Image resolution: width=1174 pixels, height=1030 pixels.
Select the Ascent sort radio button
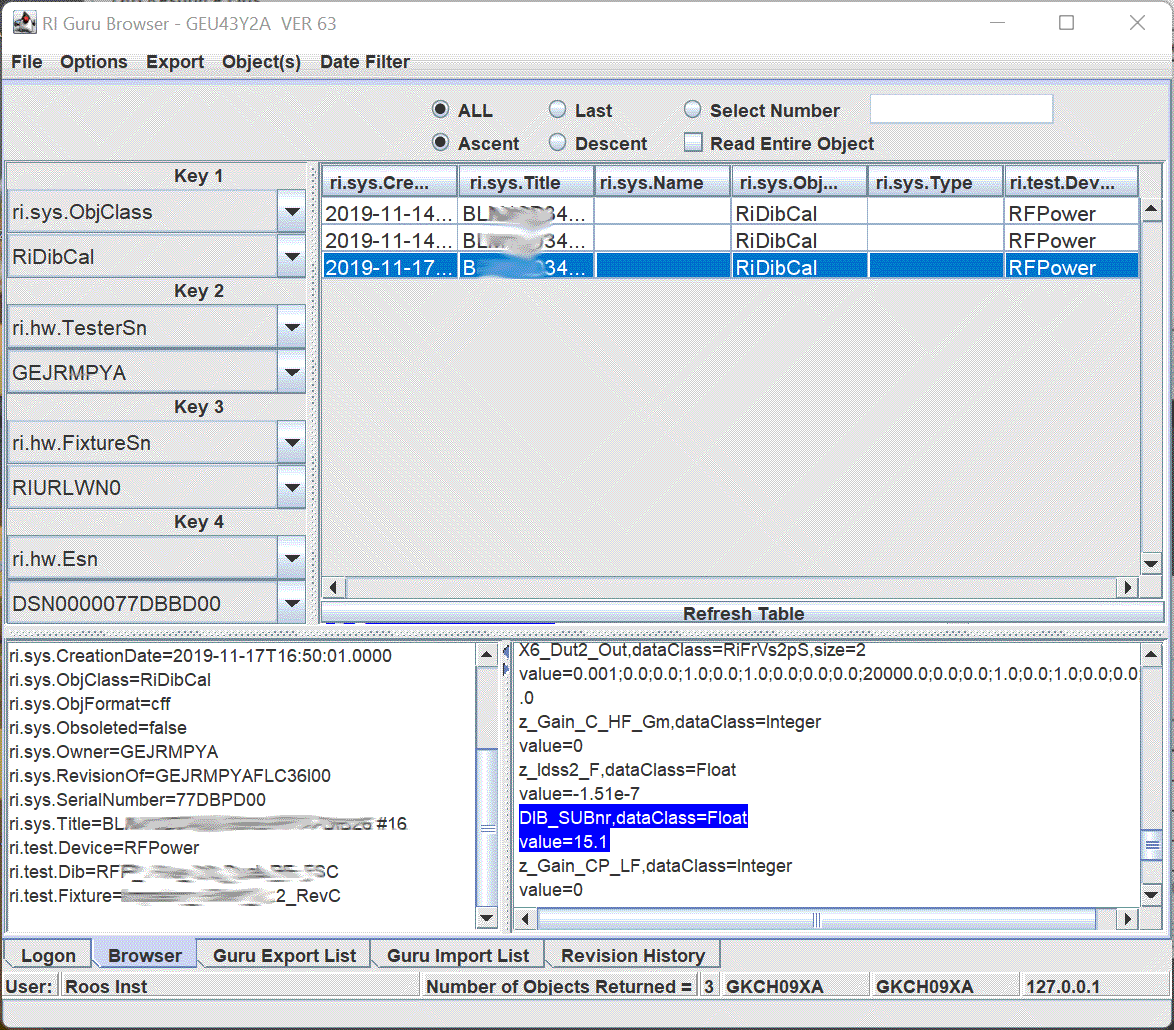[441, 142]
